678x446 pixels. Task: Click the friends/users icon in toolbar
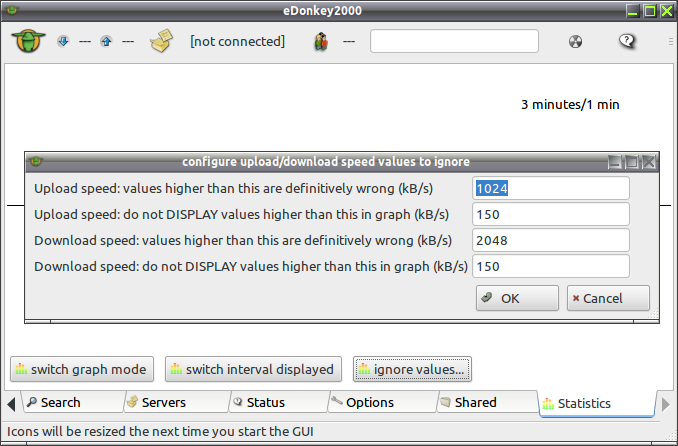click(321, 42)
